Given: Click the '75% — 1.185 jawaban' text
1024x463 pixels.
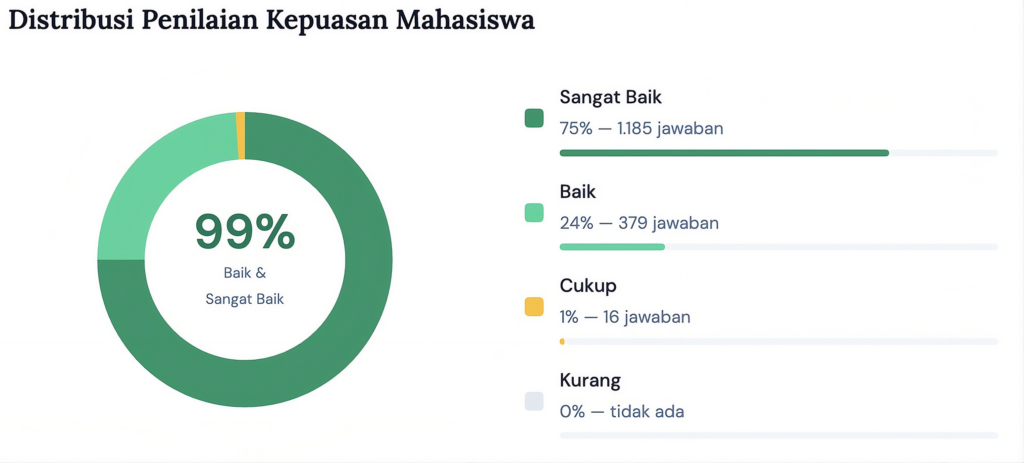Looking at the screenshot, I should (x=641, y=129).
